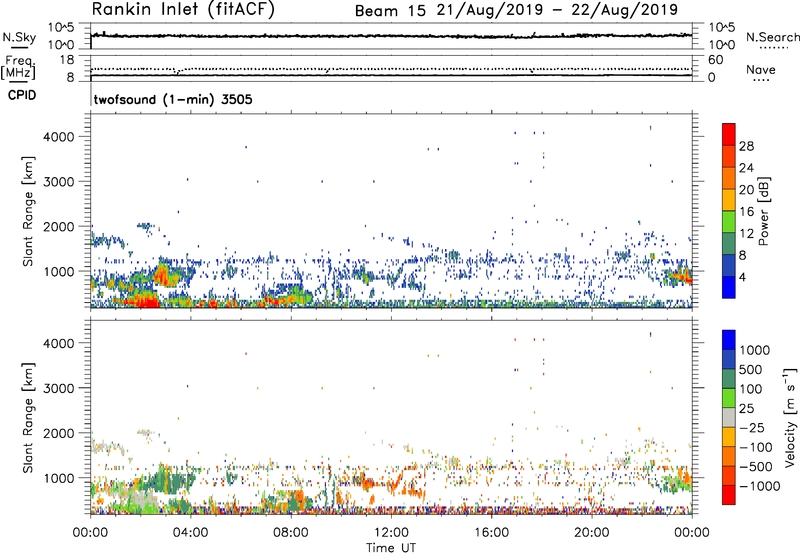This screenshot has height=554, width=800.
Task: Click the '-1000' value on the velocity scale
Action: click(x=760, y=486)
